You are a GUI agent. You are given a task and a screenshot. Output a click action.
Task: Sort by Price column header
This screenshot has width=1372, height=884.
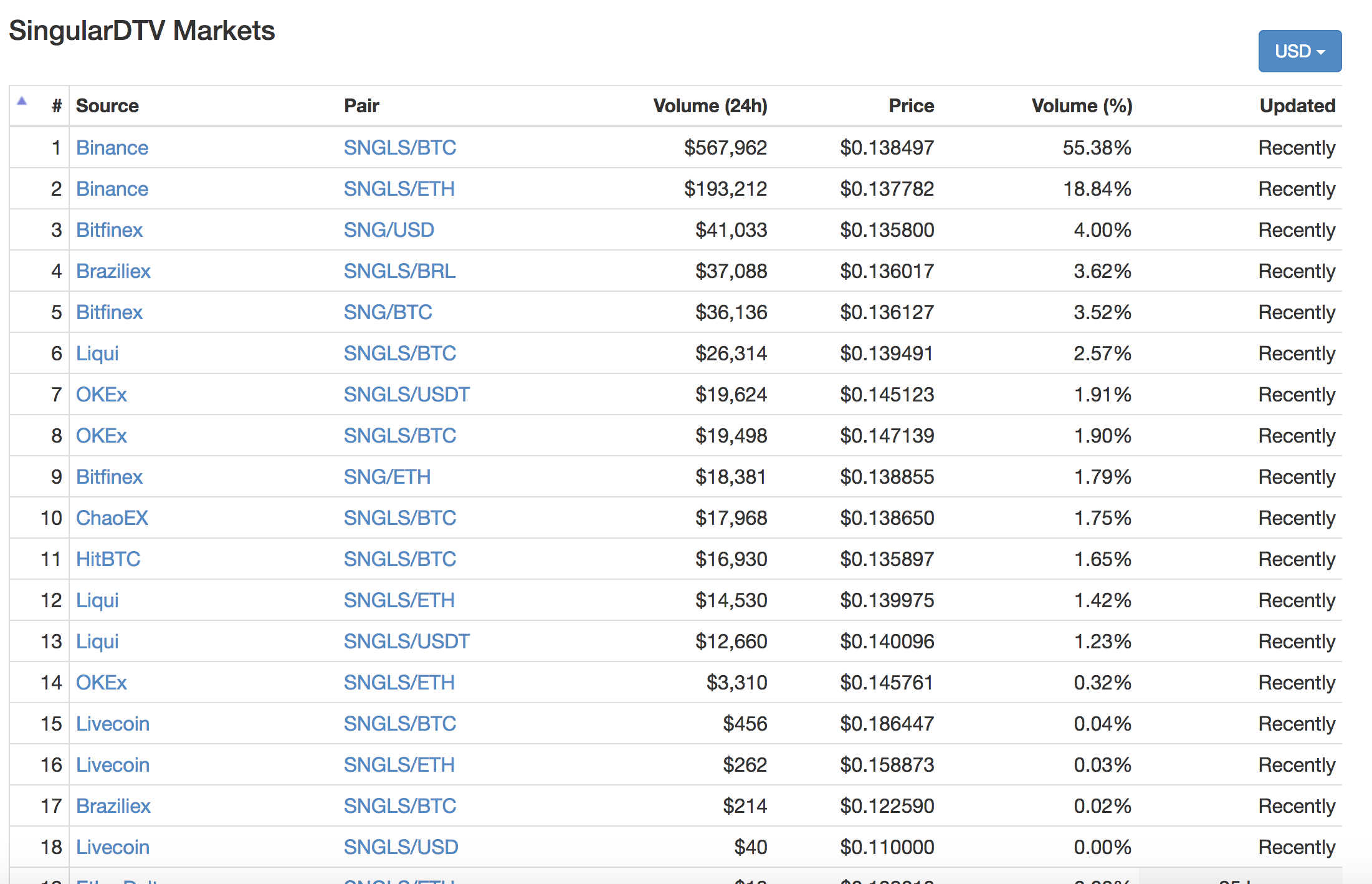click(x=911, y=105)
